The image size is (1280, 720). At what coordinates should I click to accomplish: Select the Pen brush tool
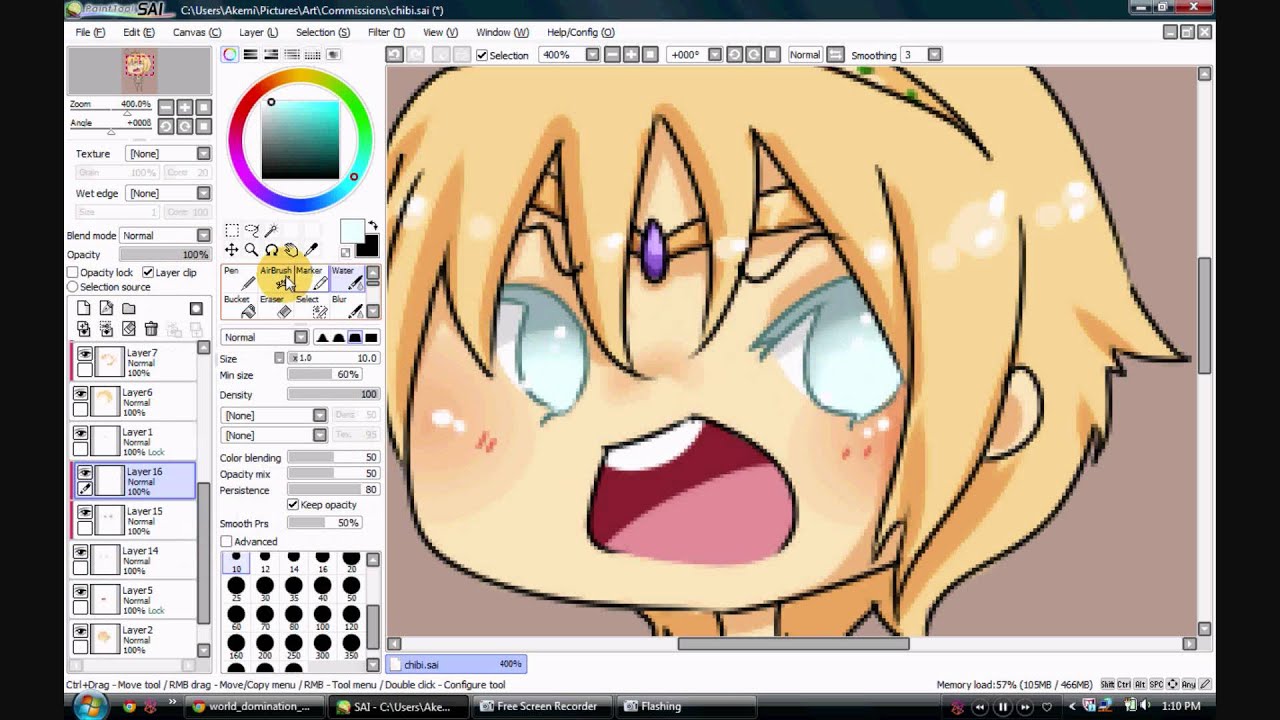239,278
